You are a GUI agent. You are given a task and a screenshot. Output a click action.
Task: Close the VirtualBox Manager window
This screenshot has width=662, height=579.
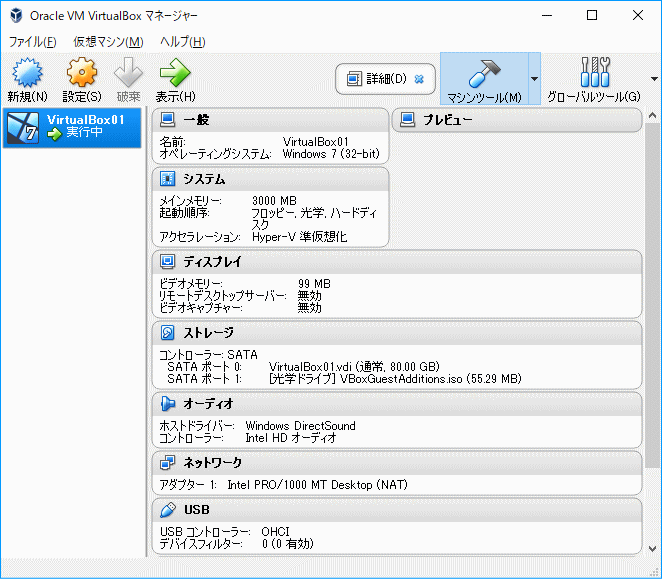[638, 16]
